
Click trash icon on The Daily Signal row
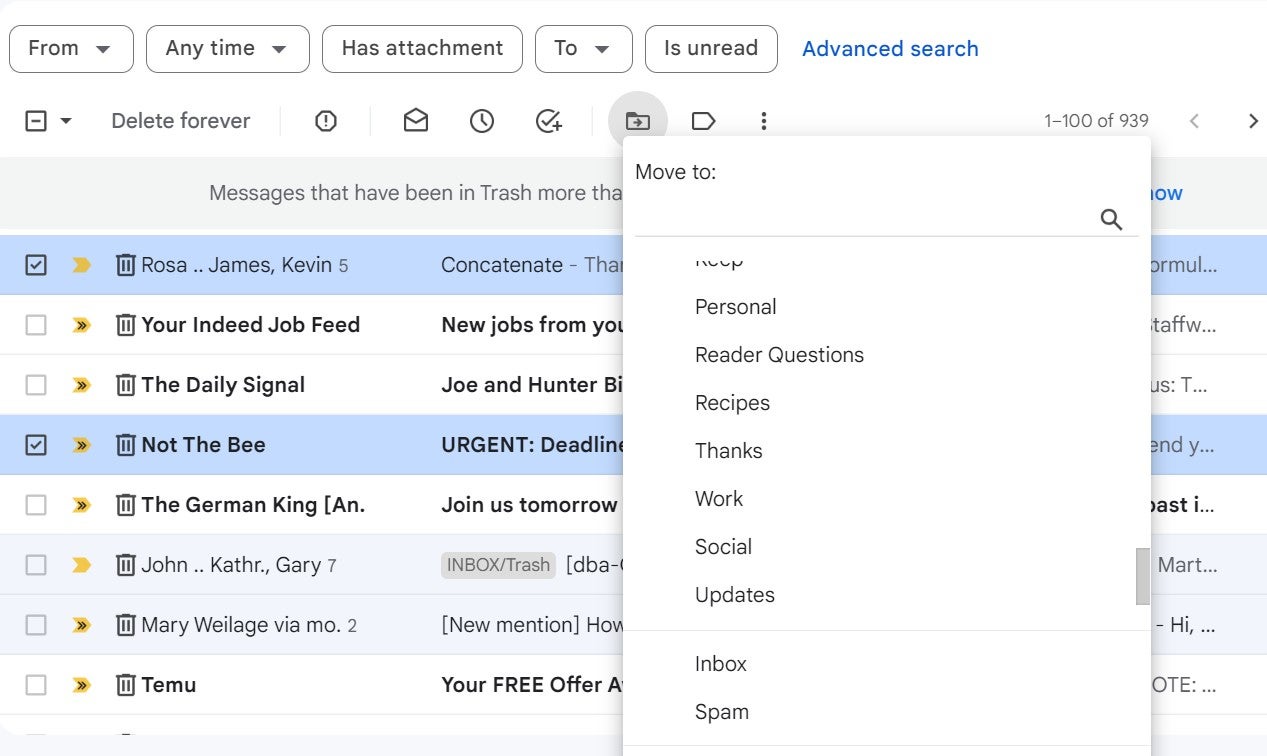pyautogui.click(x=125, y=385)
